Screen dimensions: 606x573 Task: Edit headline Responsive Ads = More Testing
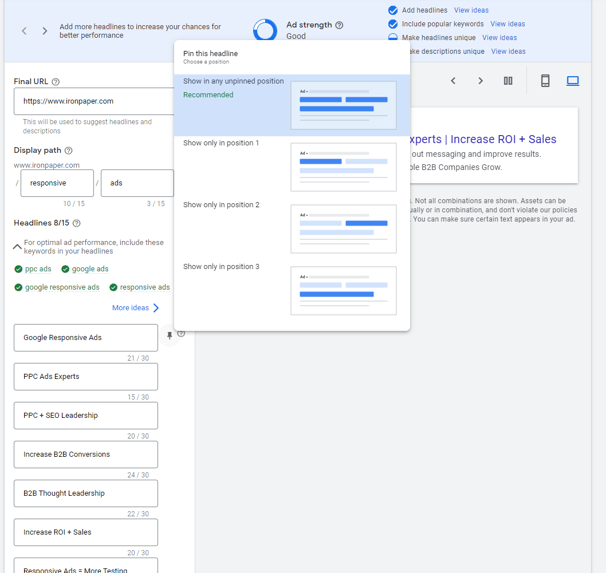click(86, 566)
